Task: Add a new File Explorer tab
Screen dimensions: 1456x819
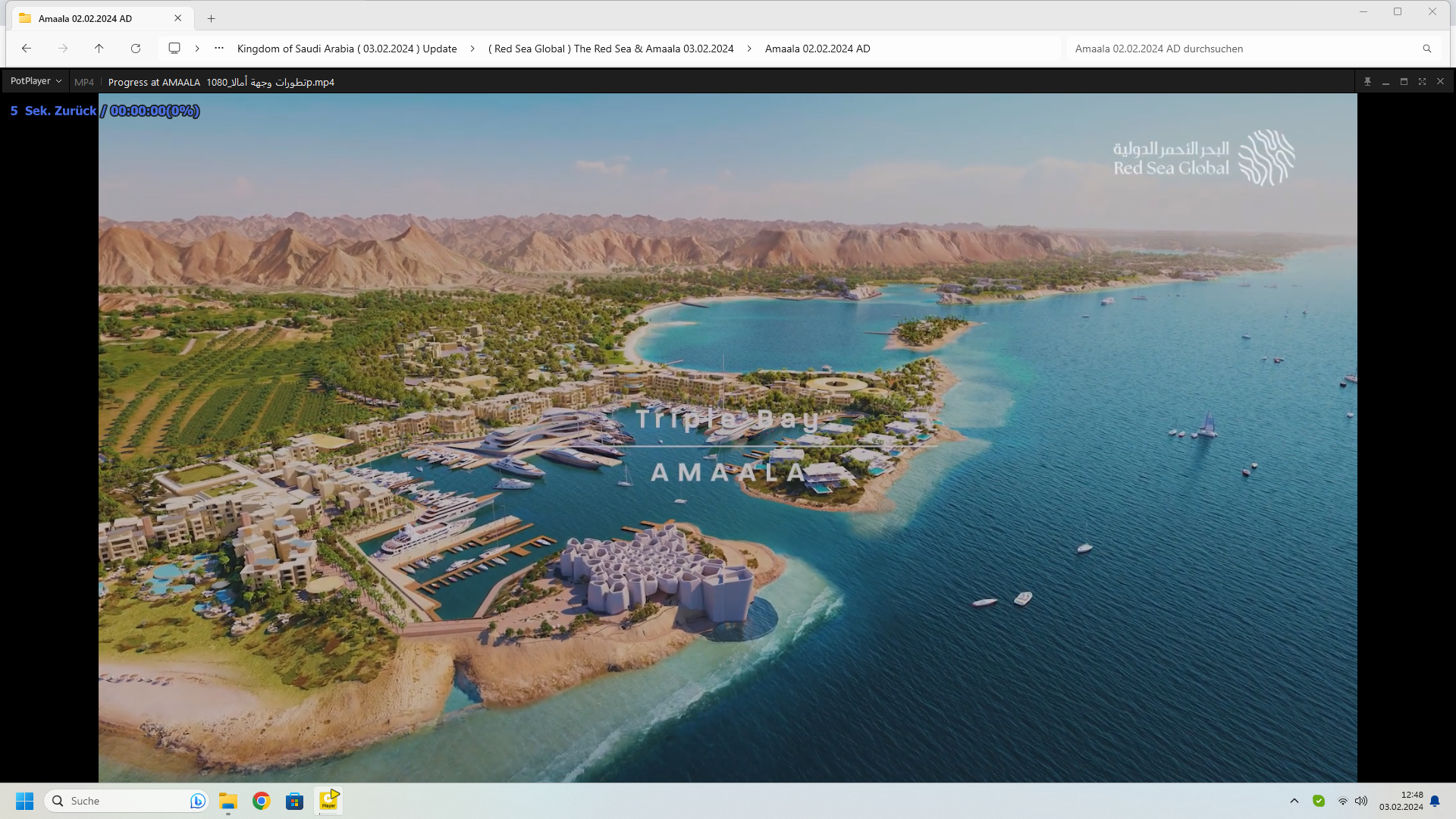Action: (212, 18)
